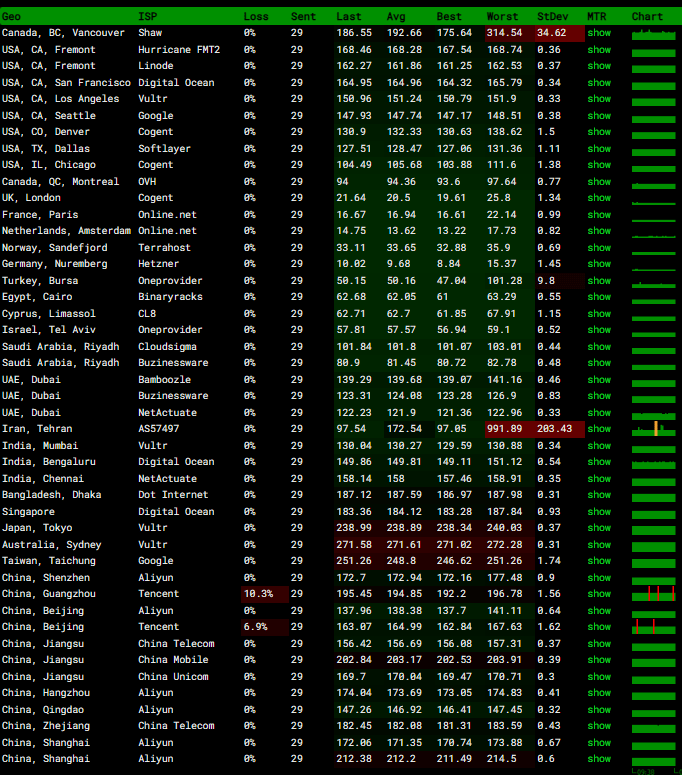Screen dimensions: 682x775
Task: Show MTR for Canada, BC, Vancouver Shaw
Action: (x=599, y=33)
